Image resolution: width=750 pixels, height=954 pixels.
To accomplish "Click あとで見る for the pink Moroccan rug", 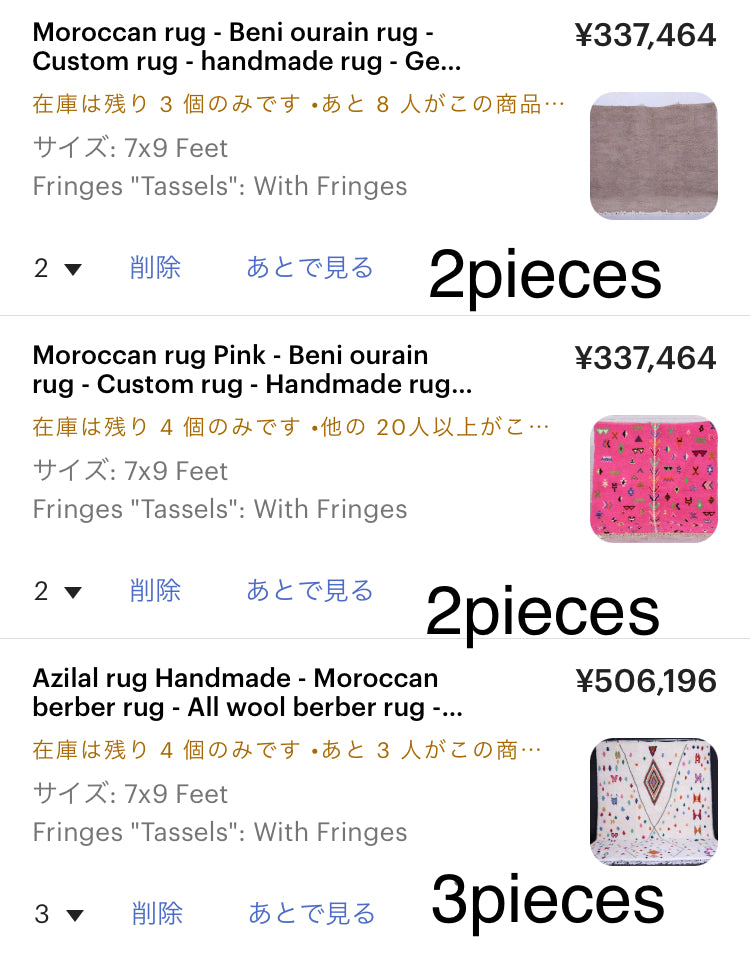I will [x=310, y=591].
